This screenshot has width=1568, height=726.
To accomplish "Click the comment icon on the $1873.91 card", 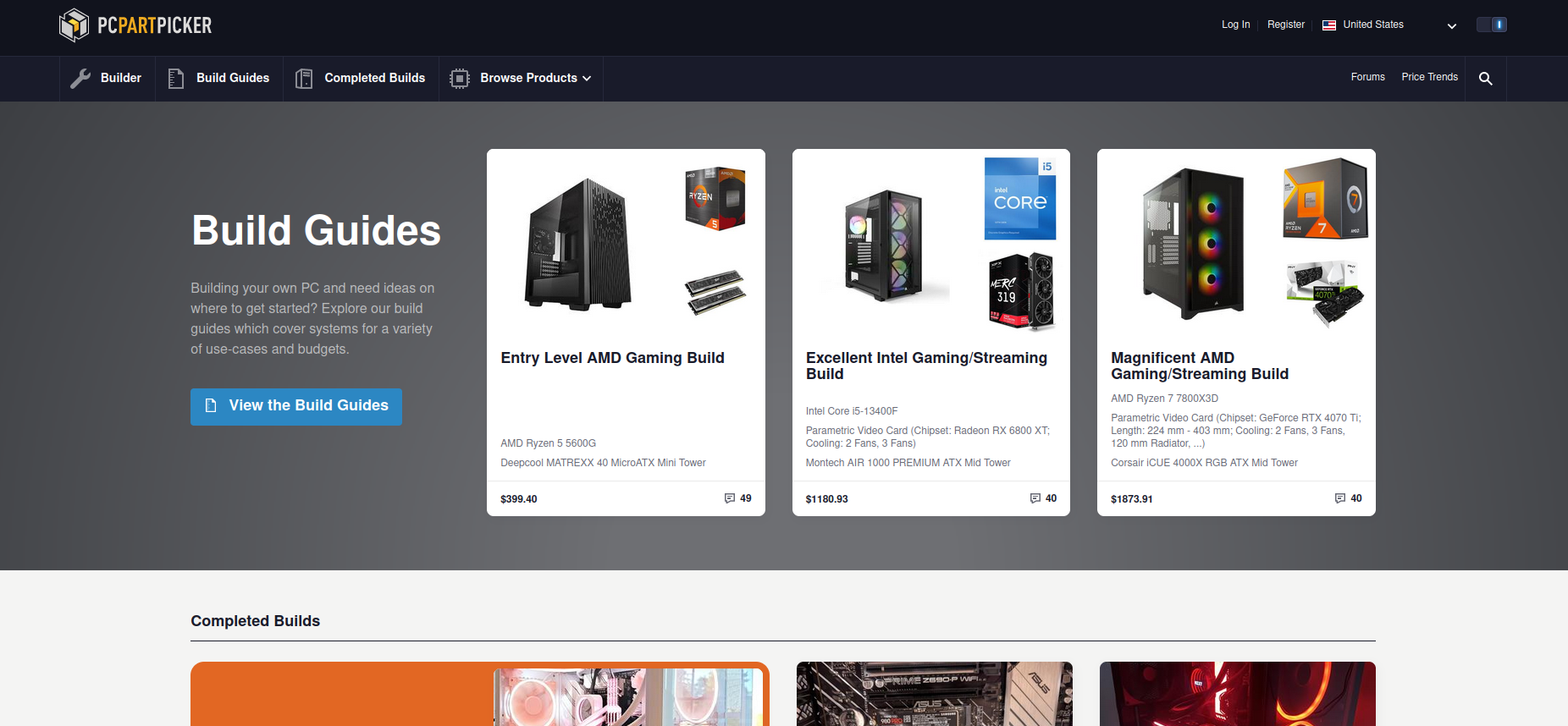I will tap(1340, 498).
